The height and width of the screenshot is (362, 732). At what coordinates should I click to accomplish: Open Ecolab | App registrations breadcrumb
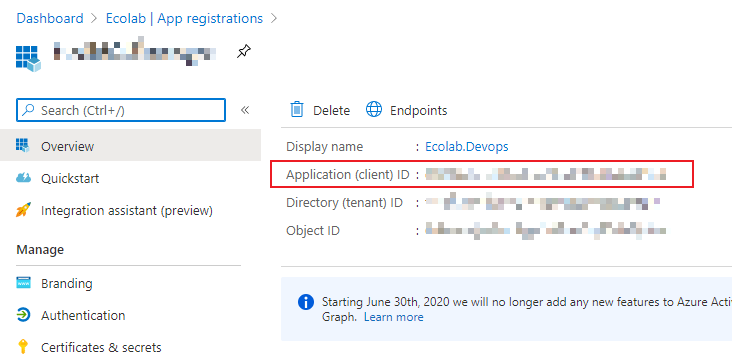[x=184, y=19]
